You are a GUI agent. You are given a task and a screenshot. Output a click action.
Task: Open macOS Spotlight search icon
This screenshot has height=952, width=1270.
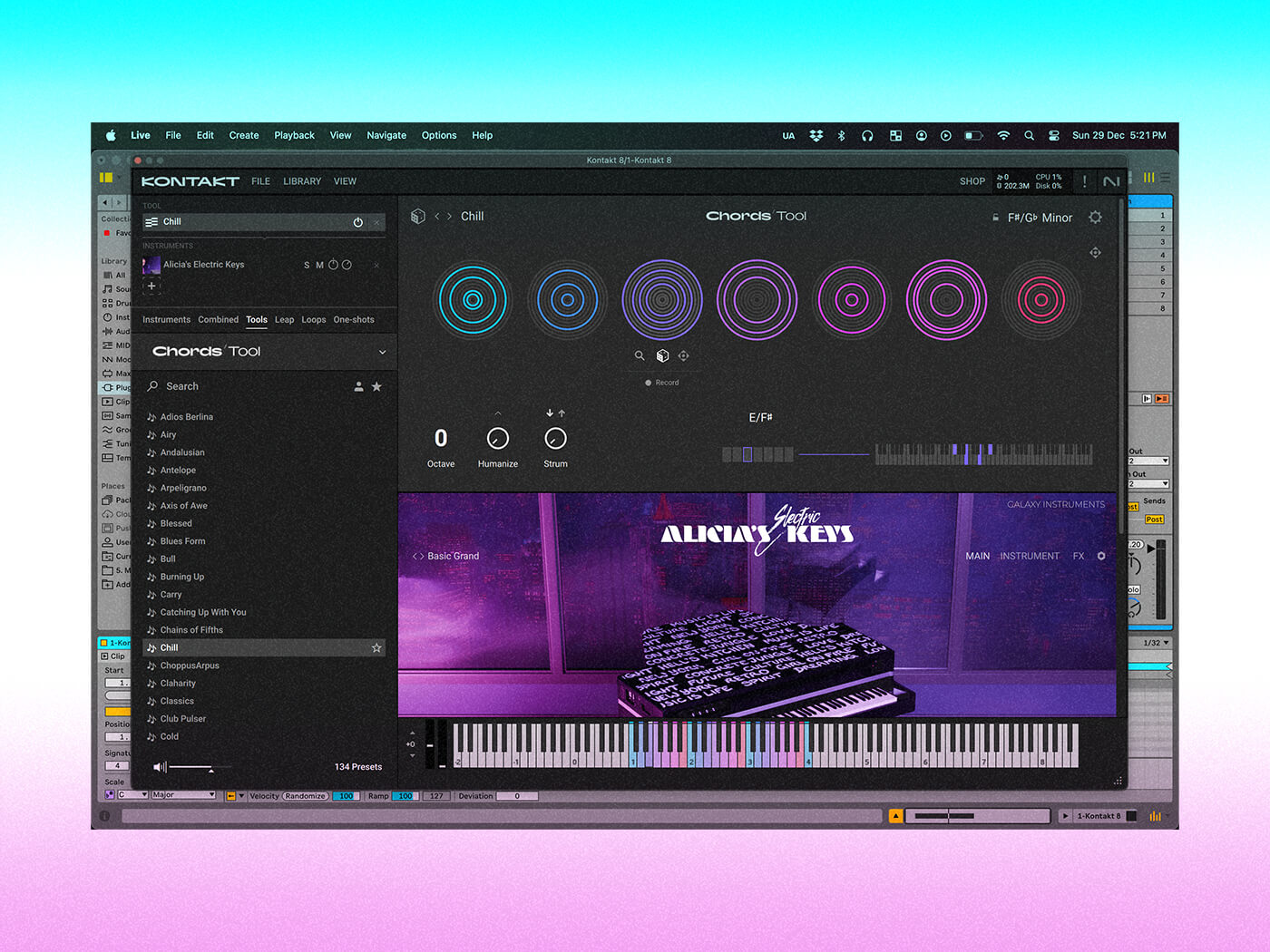click(1029, 135)
